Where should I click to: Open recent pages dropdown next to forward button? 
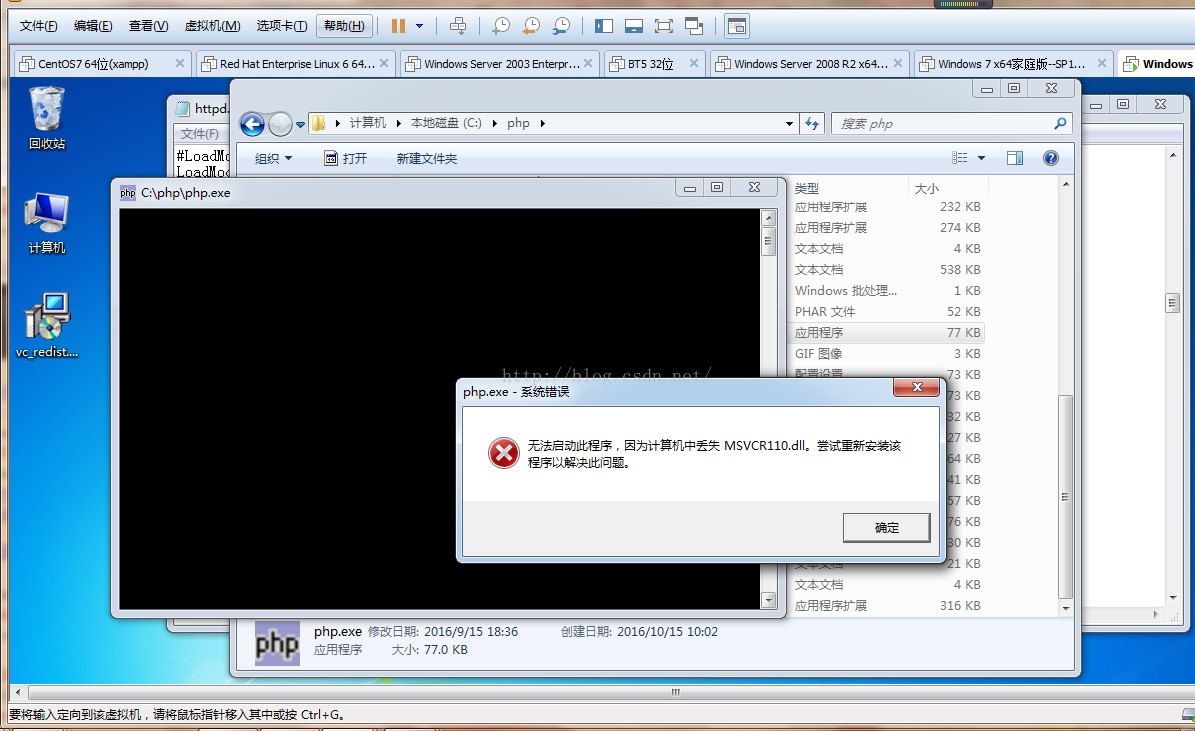pos(300,124)
